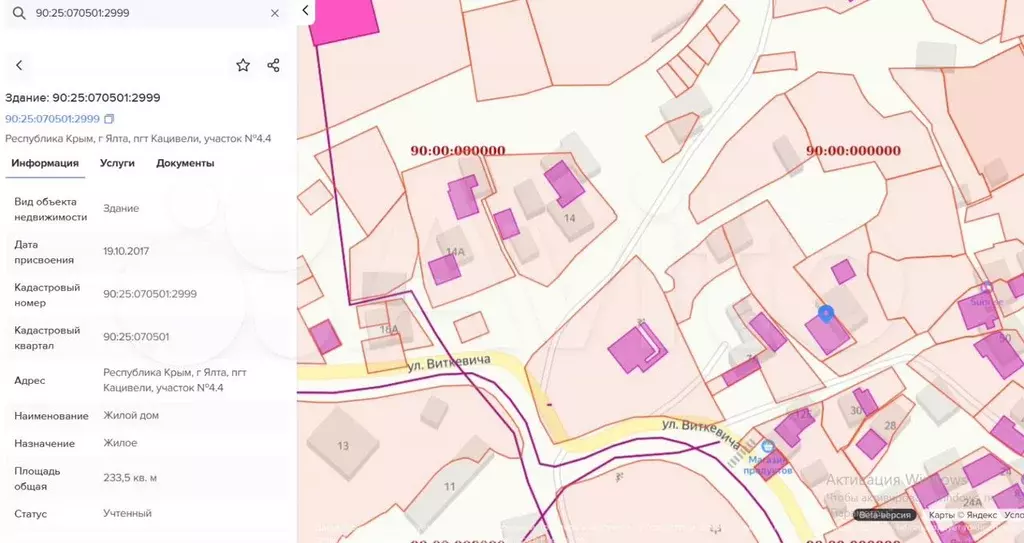
Task: Select the bright pink parcel at top
Action: (344, 22)
